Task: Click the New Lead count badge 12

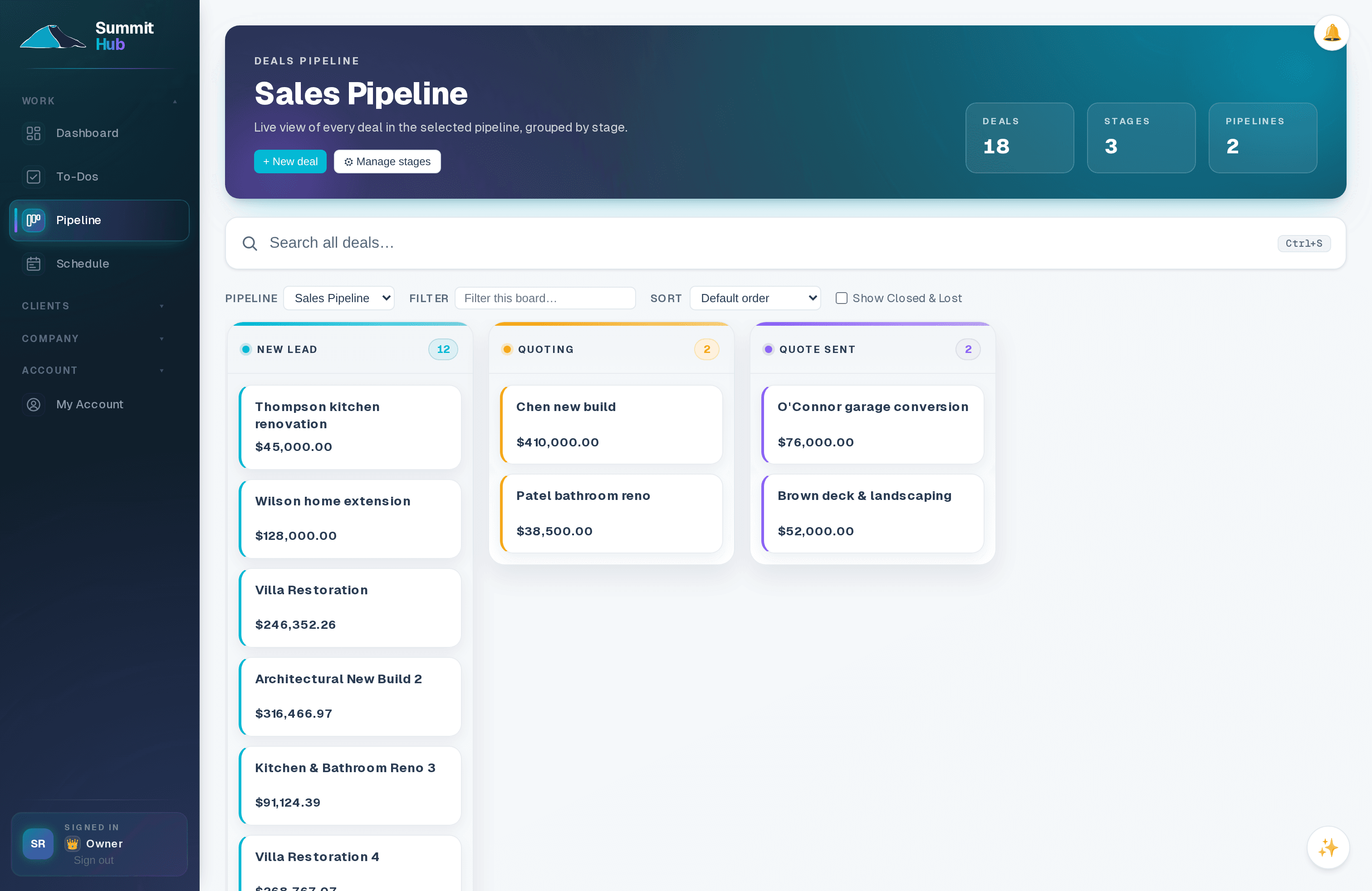Action: [x=443, y=349]
